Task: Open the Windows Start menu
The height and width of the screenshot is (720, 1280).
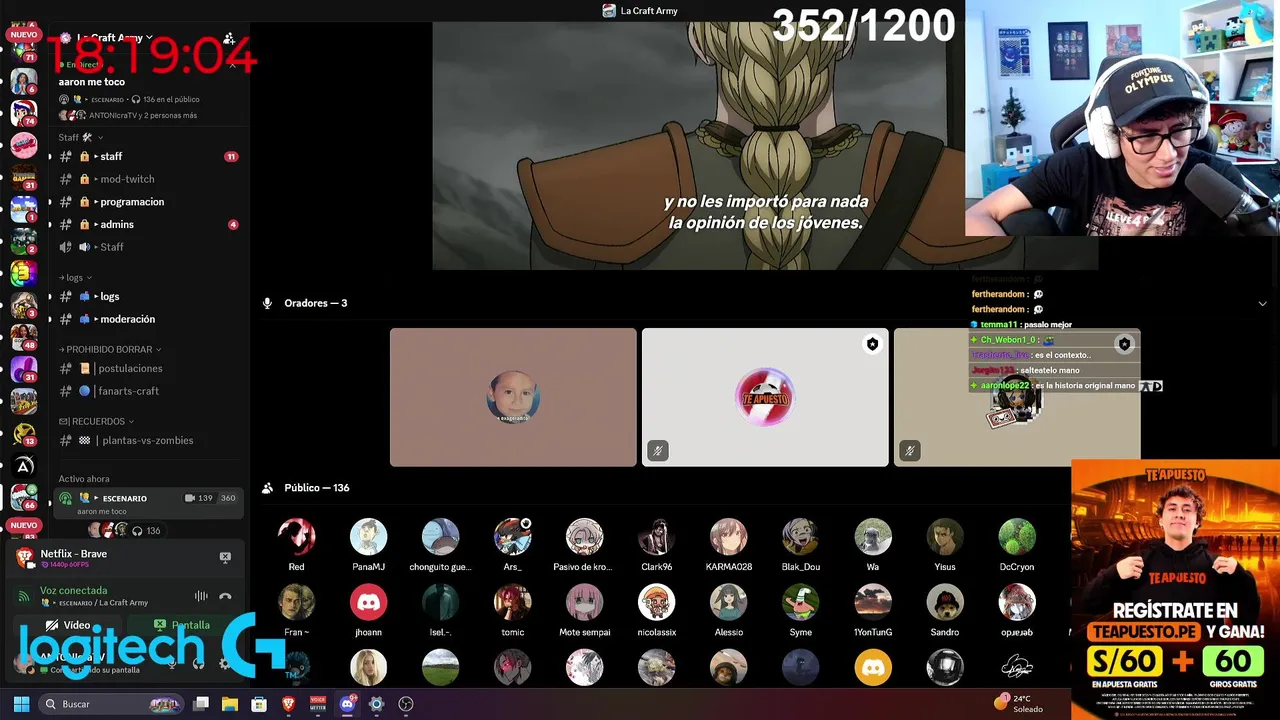Action: [21, 704]
